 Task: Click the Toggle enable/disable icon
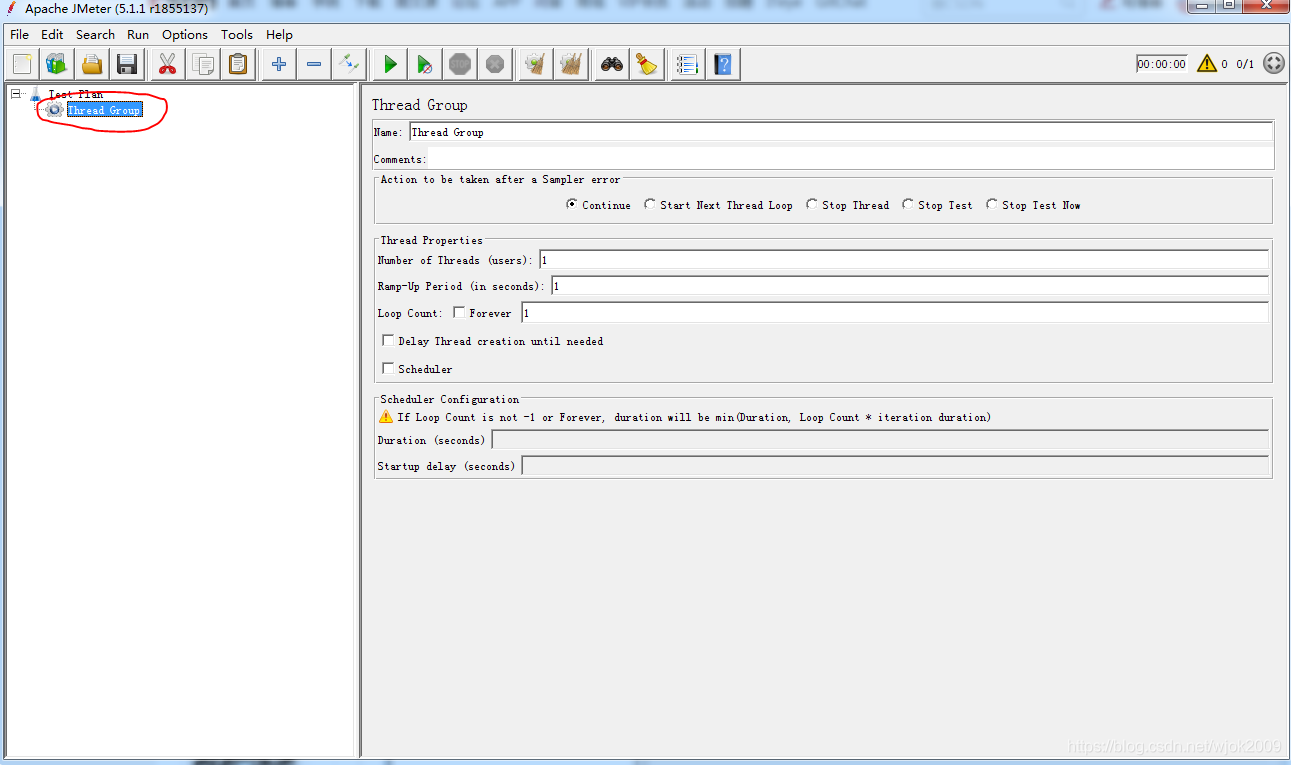349,65
